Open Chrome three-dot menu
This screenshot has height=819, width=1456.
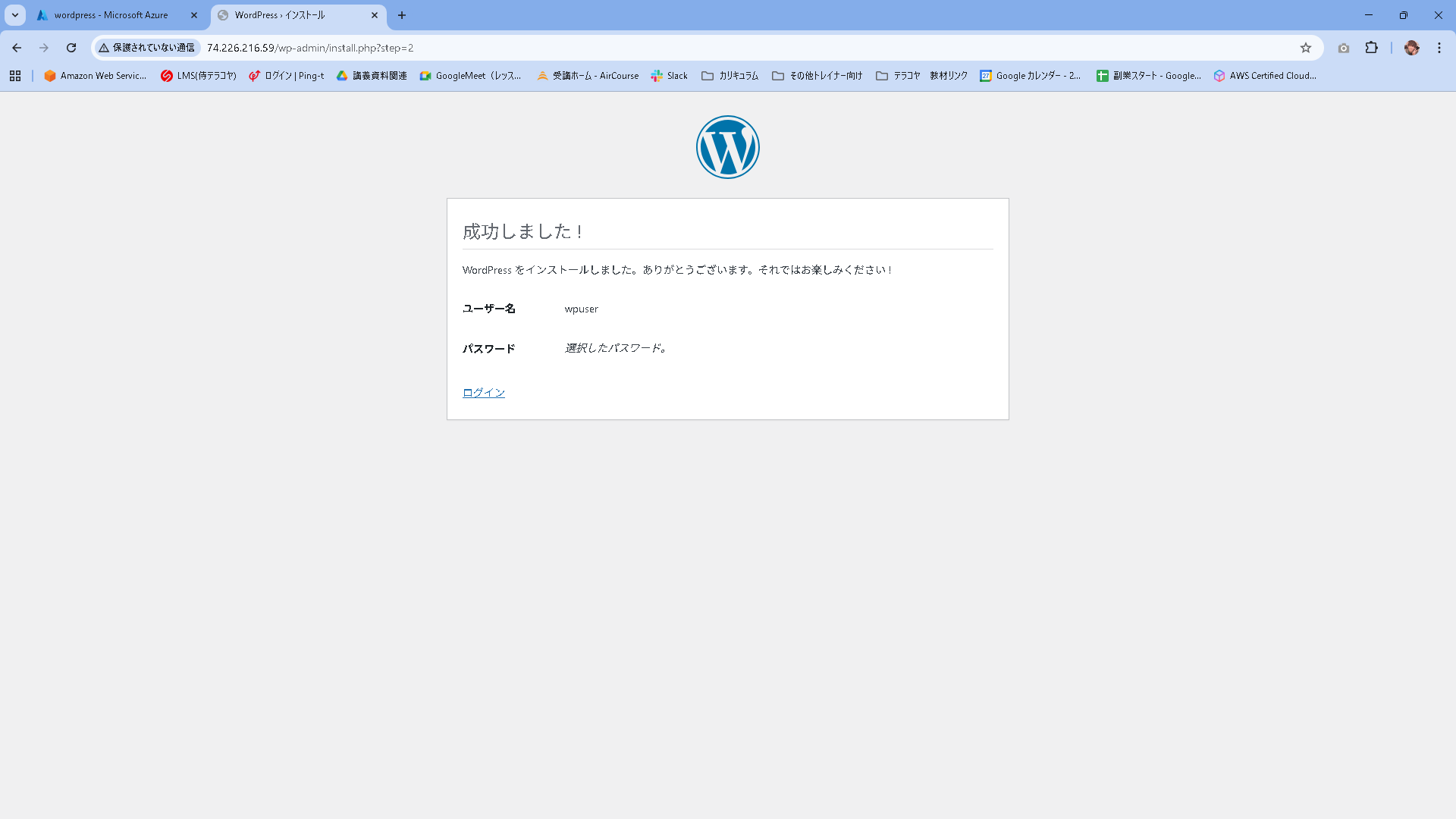(1439, 48)
